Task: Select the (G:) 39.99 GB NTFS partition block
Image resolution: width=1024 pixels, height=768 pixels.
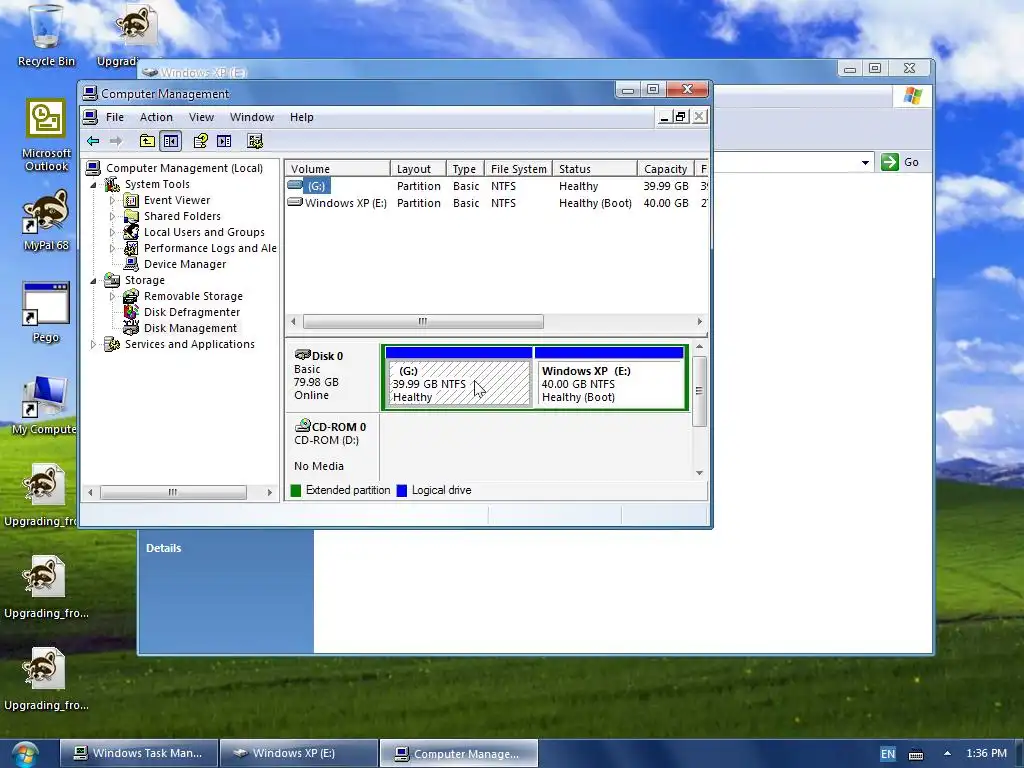Action: pos(459,383)
